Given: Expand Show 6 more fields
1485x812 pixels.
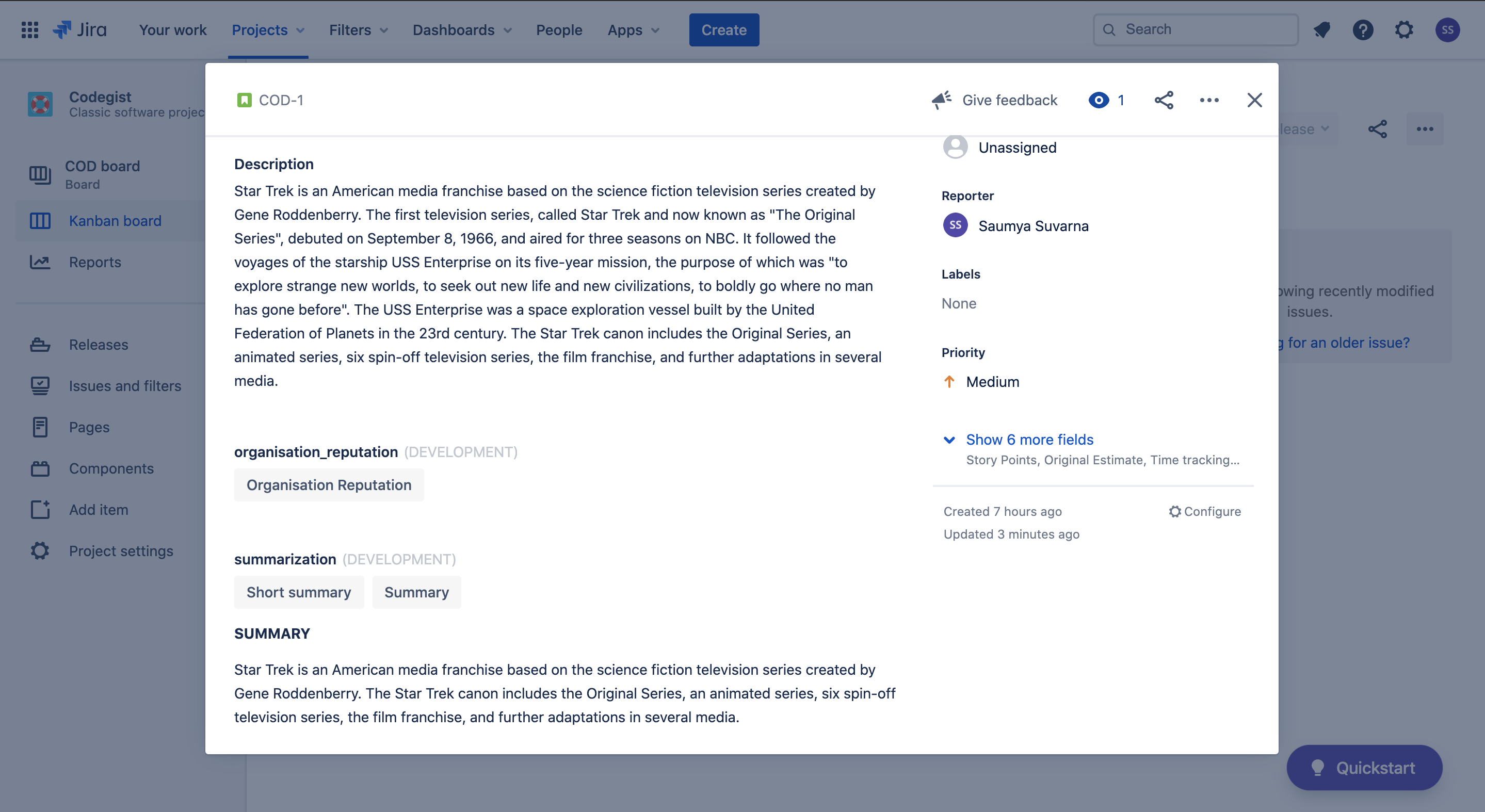Looking at the screenshot, I should 1029,439.
